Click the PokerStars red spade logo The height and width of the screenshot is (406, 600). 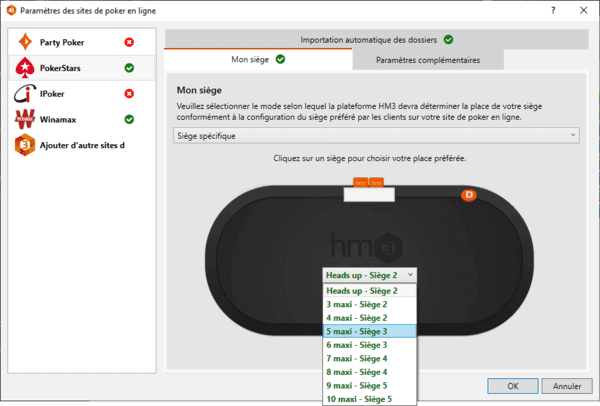click(x=25, y=68)
